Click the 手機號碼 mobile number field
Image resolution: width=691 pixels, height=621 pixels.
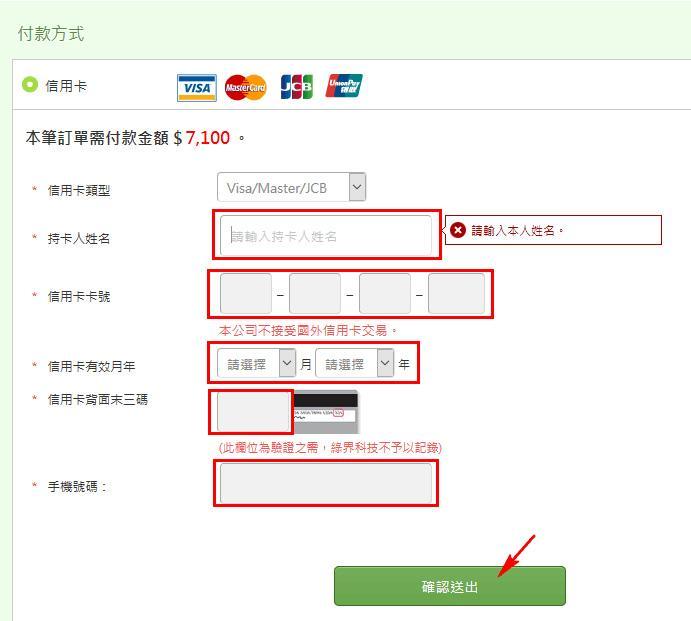326,483
